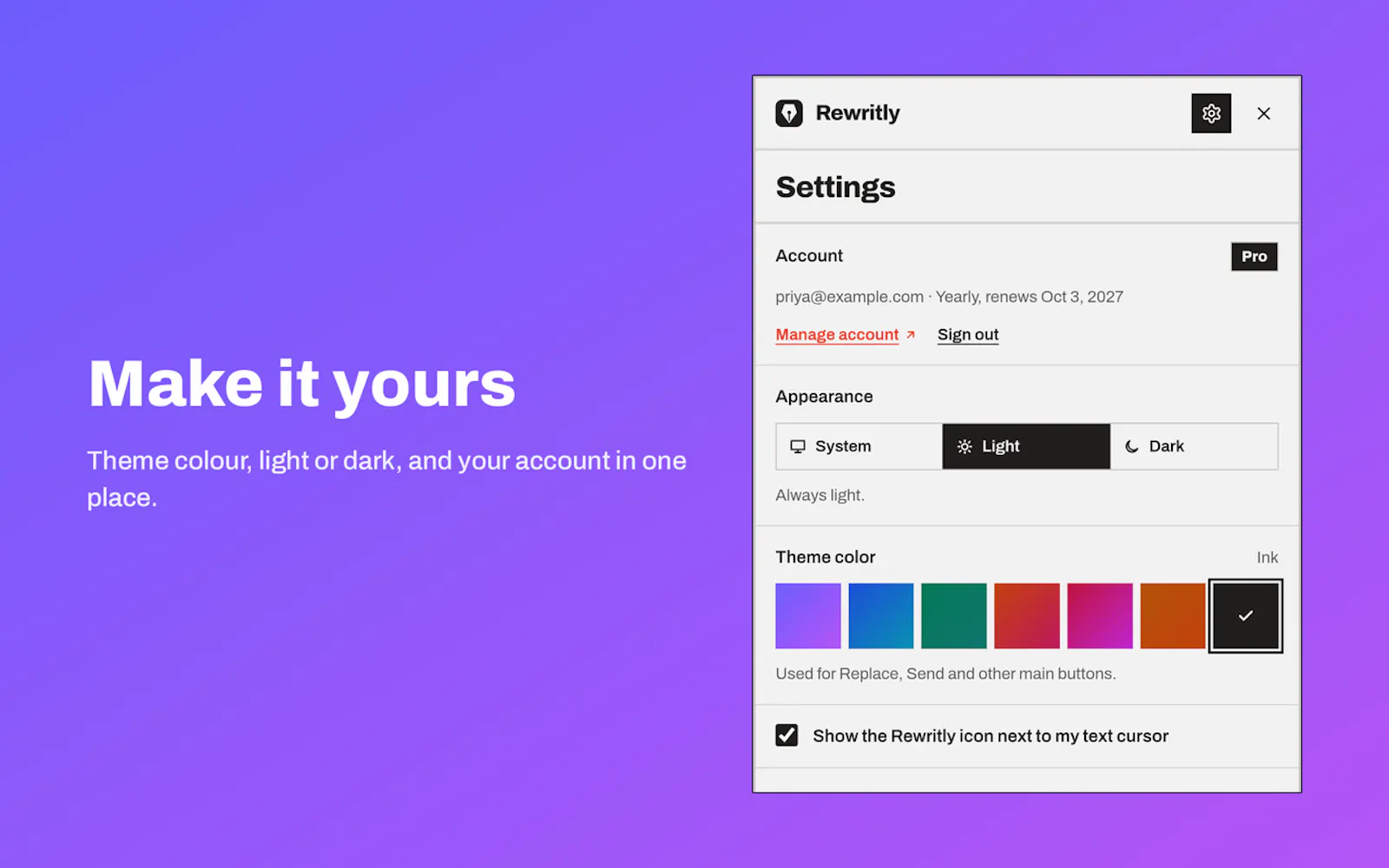Viewport: 1389px width, 868px height.
Task: Pick the blue theme color swatch
Action: coord(881,615)
